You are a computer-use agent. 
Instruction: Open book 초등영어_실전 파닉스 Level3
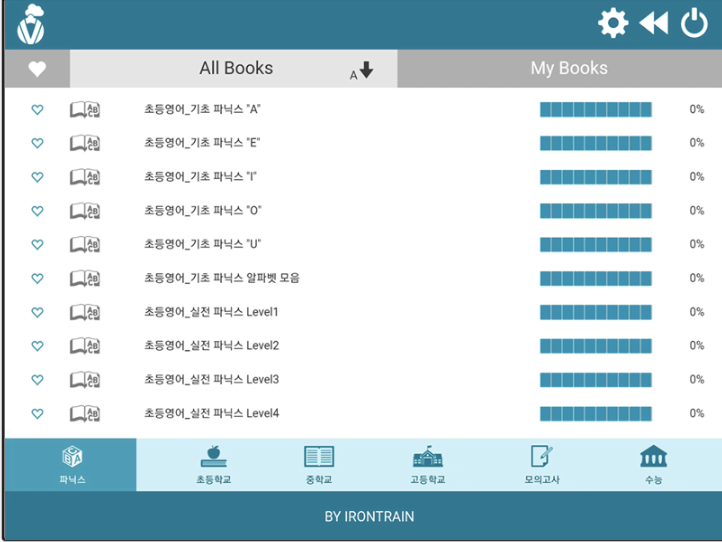point(212,379)
